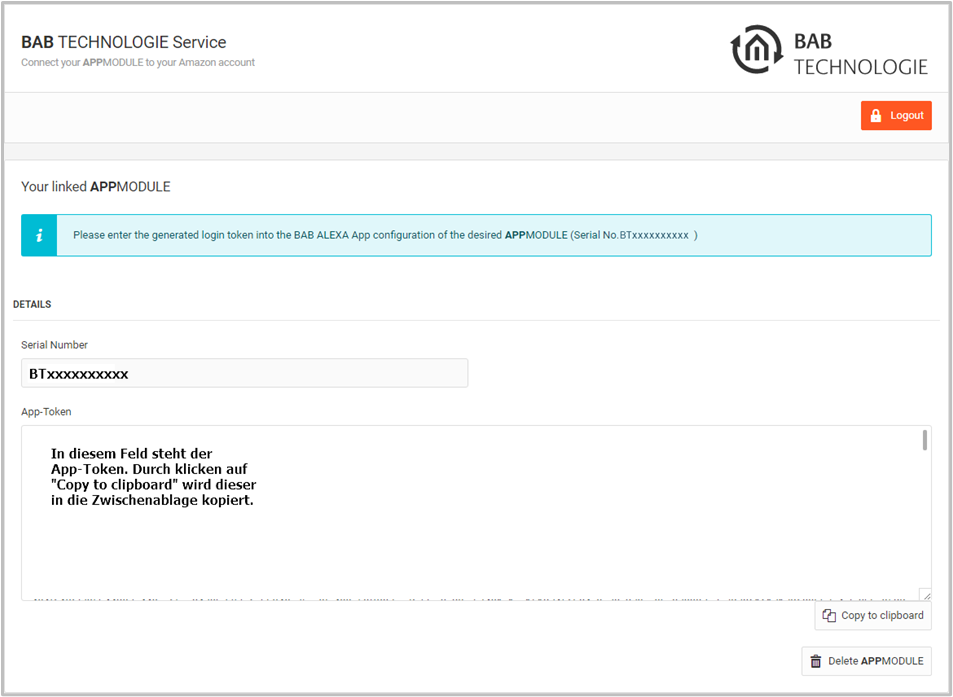
Task: Click the 'Your linked APPMODULE' heading
Action: click(96, 187)
